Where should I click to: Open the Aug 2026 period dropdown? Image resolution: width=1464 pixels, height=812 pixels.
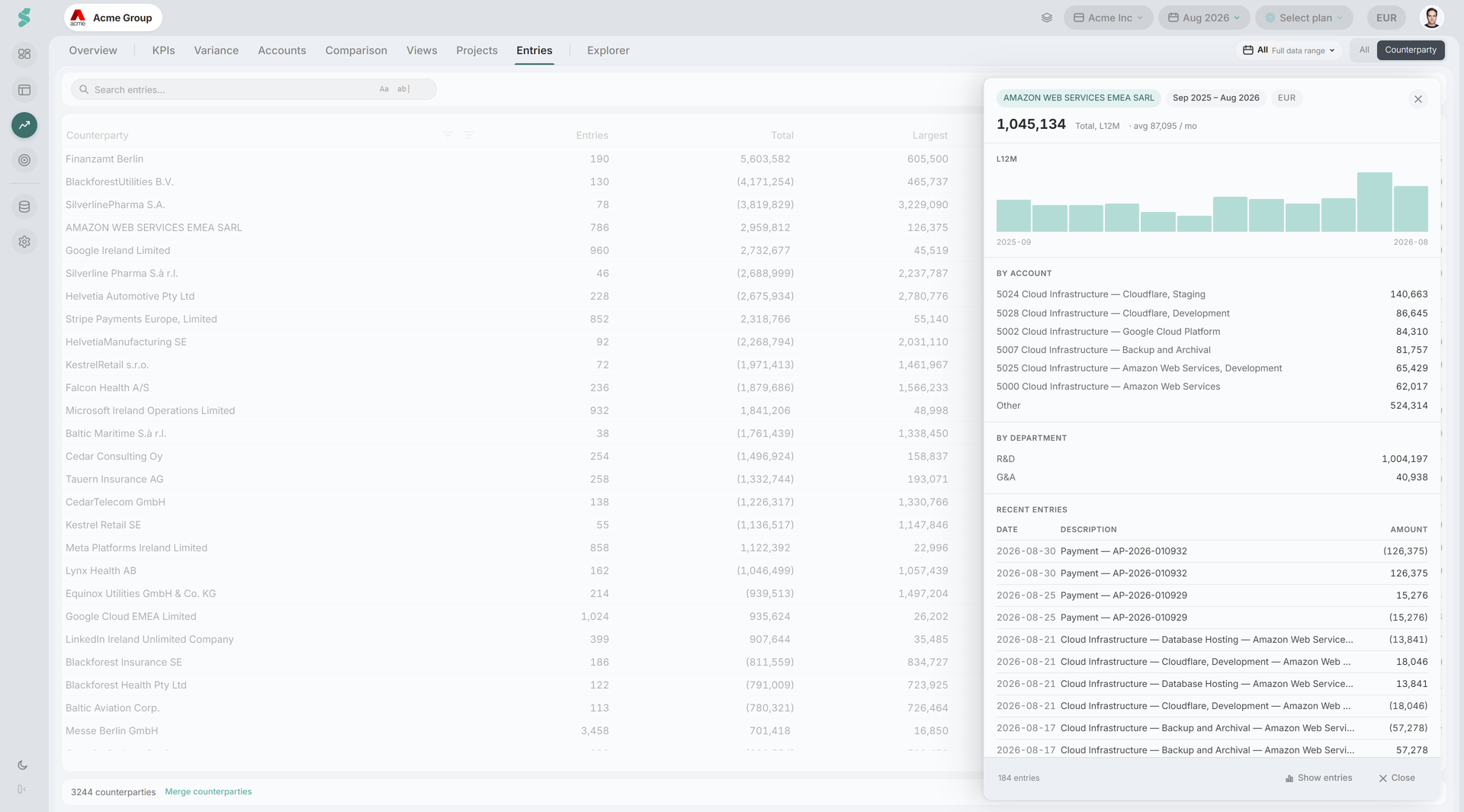coord(1204,18)
